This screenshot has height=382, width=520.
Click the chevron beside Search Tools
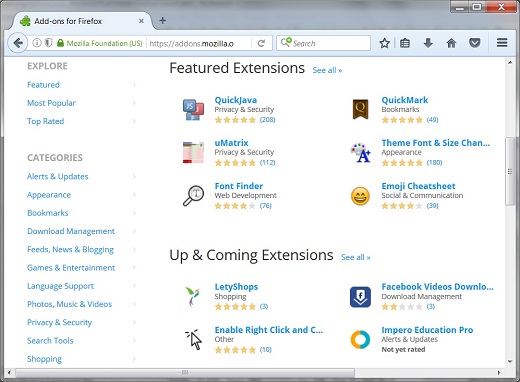coord(134,341)
